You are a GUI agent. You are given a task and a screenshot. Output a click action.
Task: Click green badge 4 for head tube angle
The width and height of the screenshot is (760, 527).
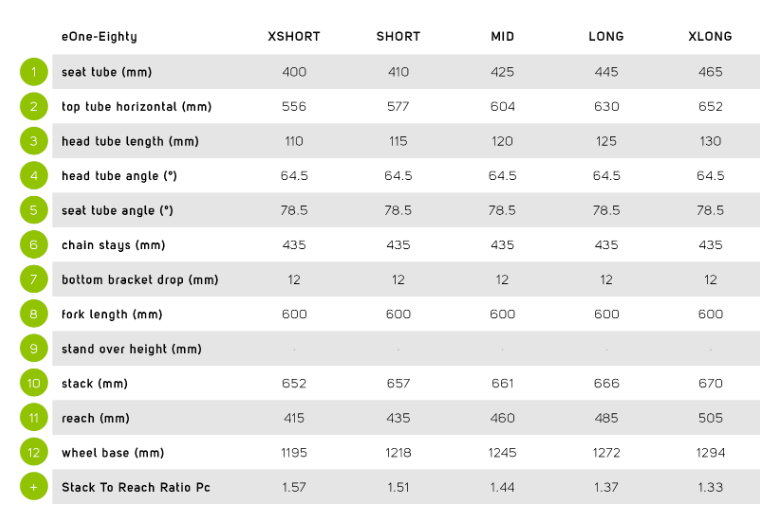34,176
